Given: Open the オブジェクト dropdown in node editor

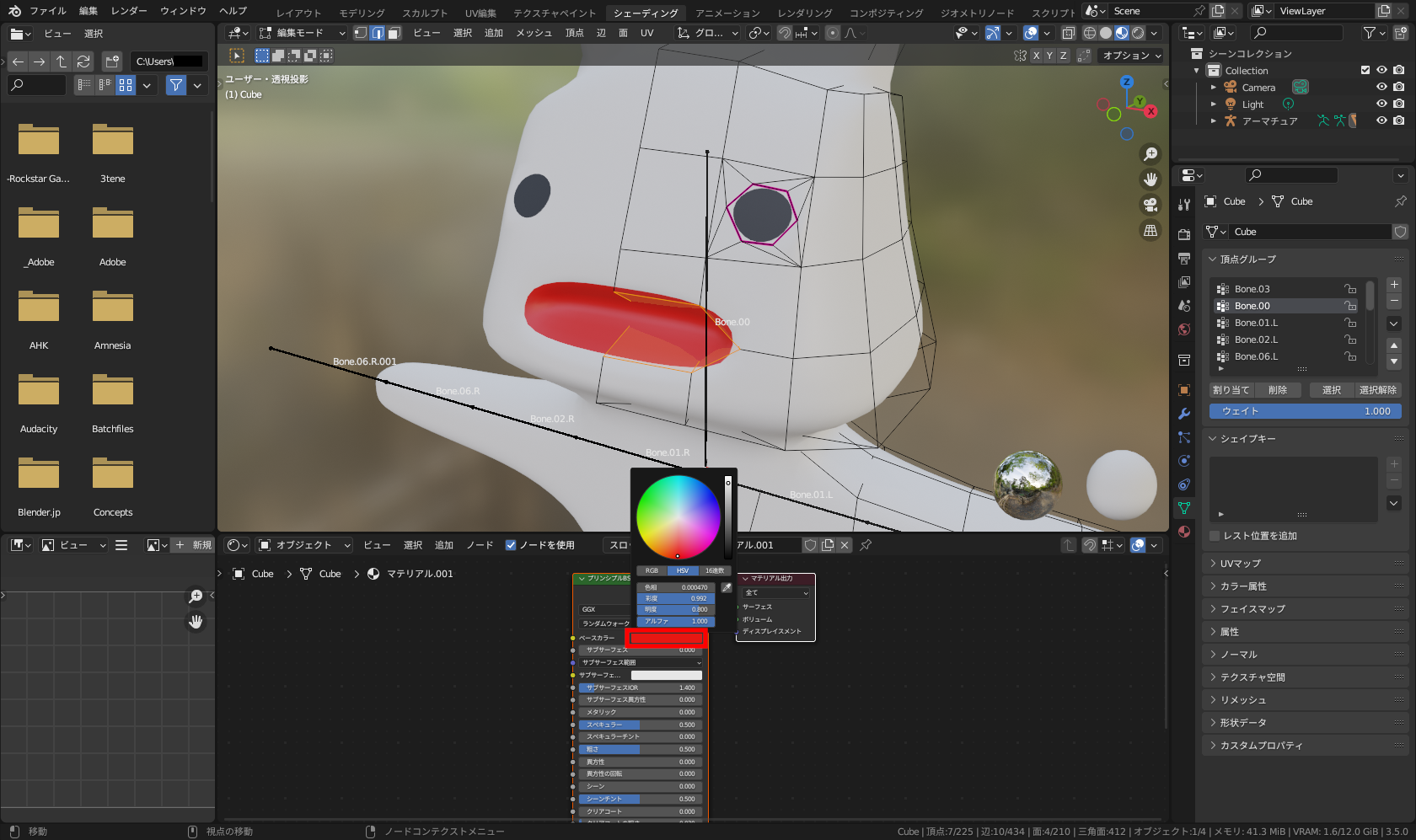Looking at the screenshot, I should (x=304, y=545).
